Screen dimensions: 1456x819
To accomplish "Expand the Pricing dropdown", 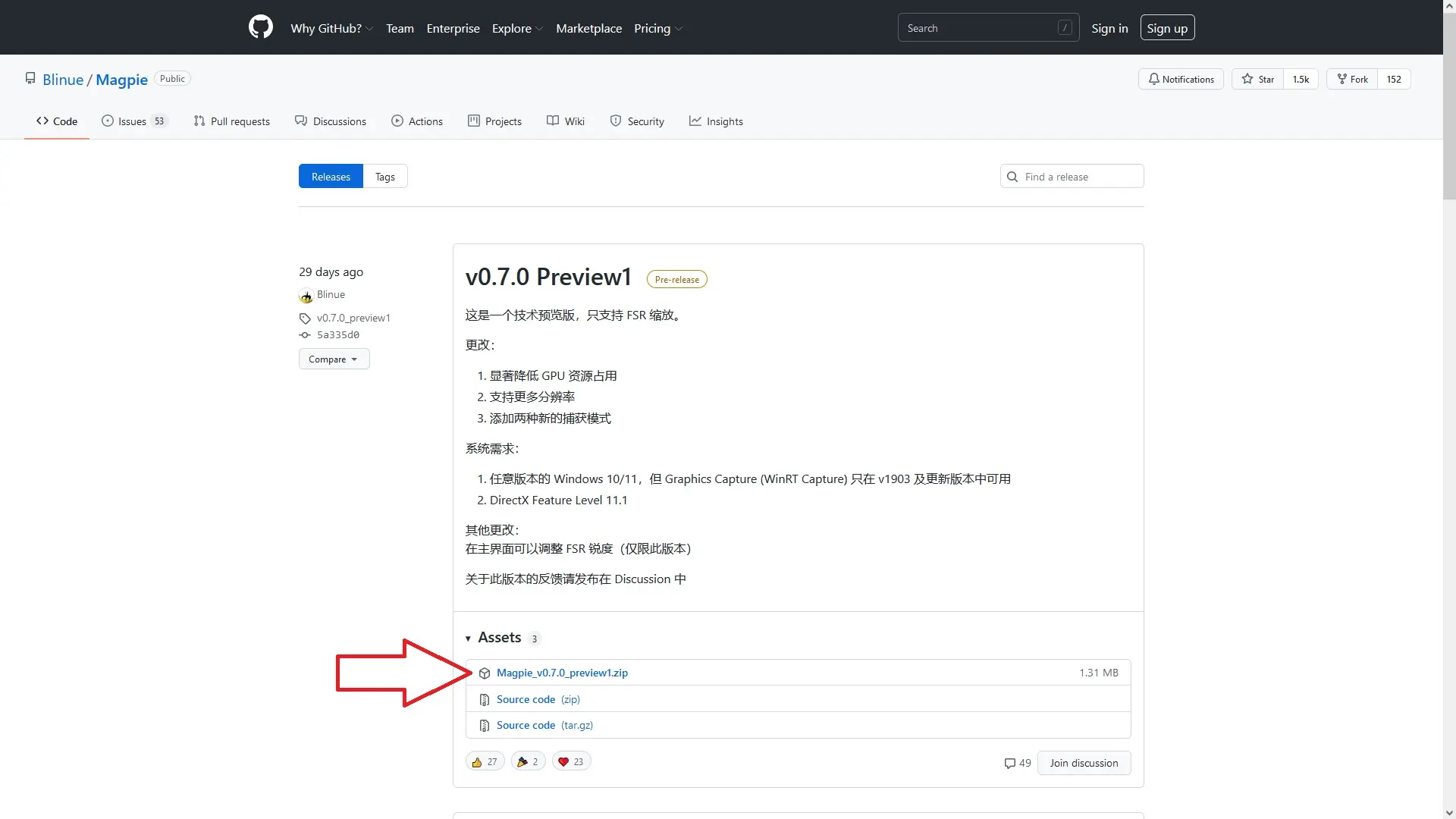I will (x=658, y=28).
